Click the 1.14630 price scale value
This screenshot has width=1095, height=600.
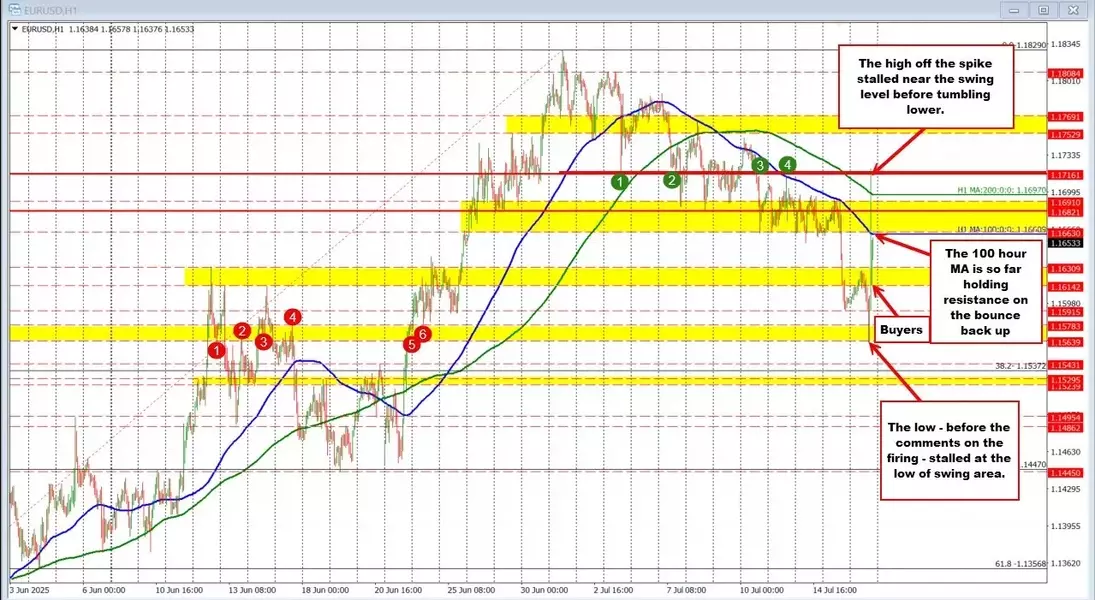(1066, 452)
